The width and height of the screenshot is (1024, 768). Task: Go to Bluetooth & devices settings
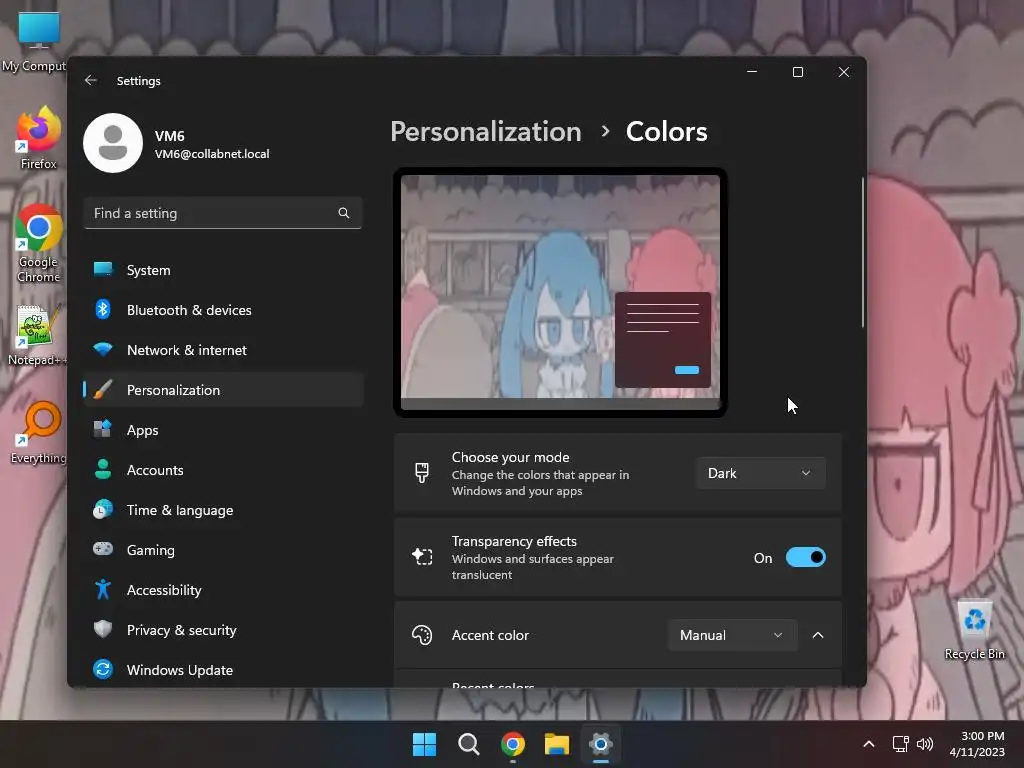click(223, 310)
